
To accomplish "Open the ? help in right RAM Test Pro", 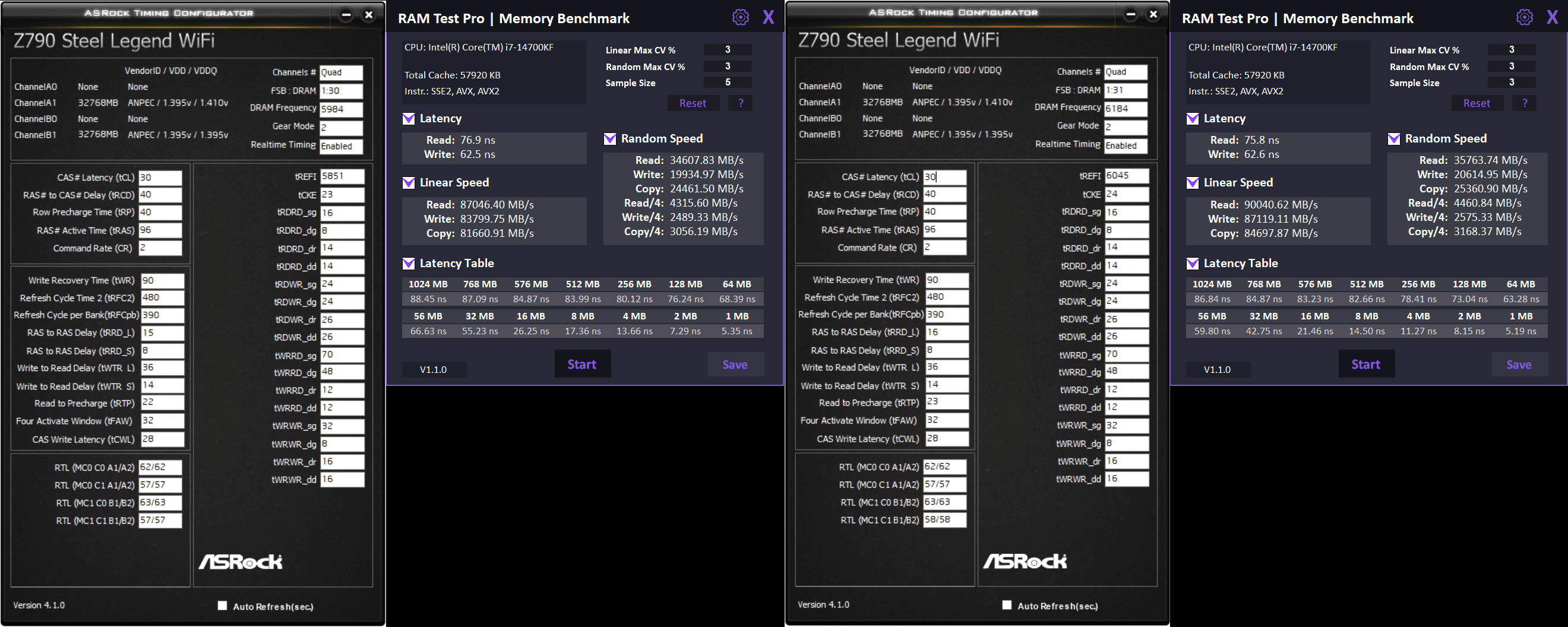I will pyautogui.click(x=1525, y=103).
